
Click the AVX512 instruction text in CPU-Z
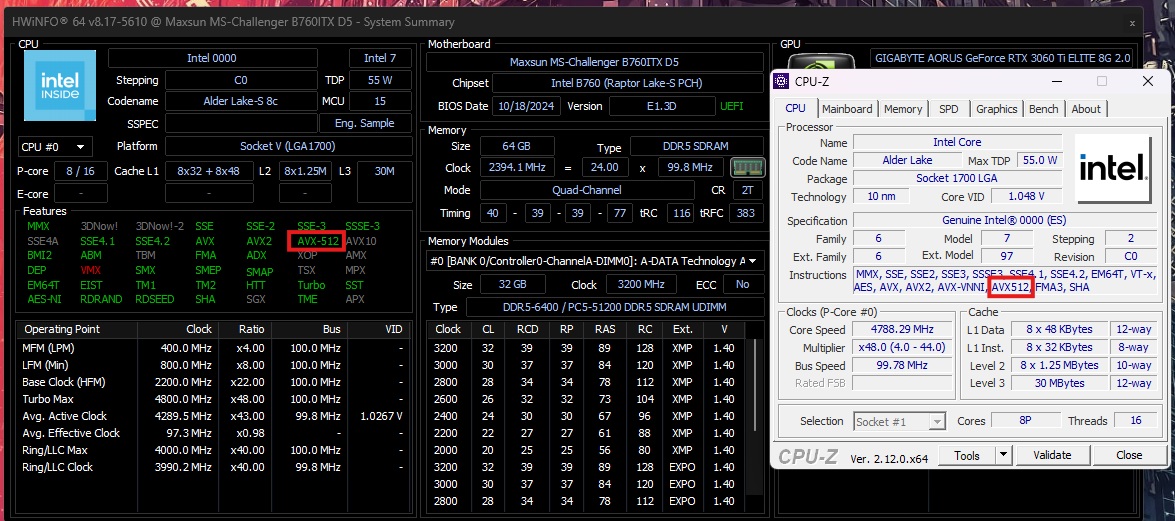point(1012,287)
